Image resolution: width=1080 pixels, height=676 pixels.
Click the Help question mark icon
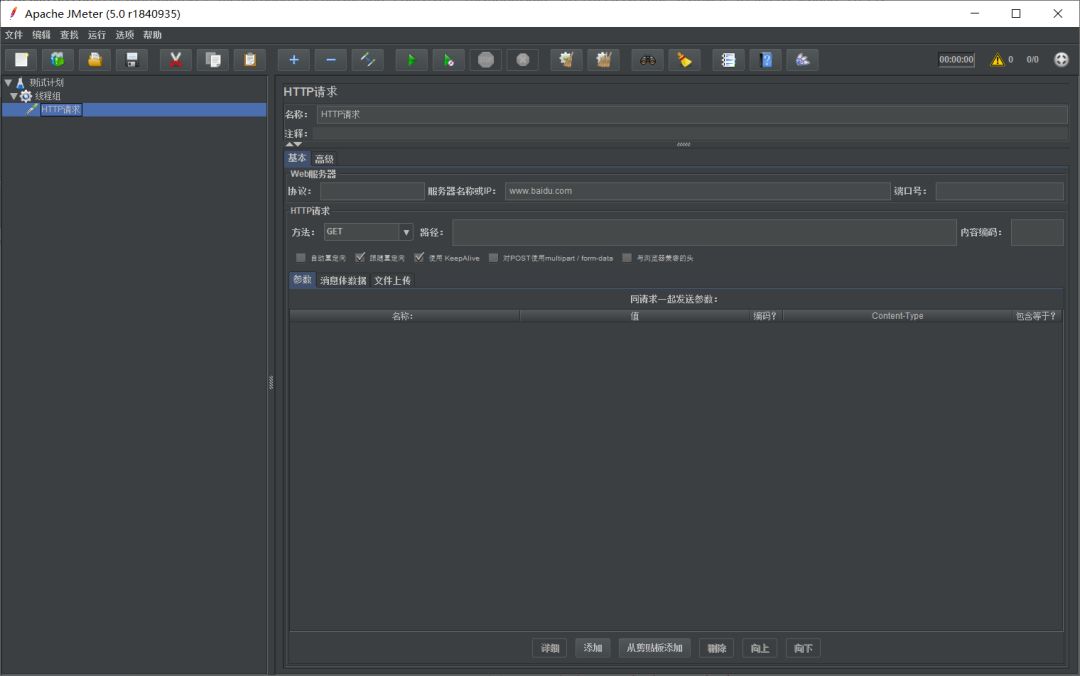coord(765,60)
